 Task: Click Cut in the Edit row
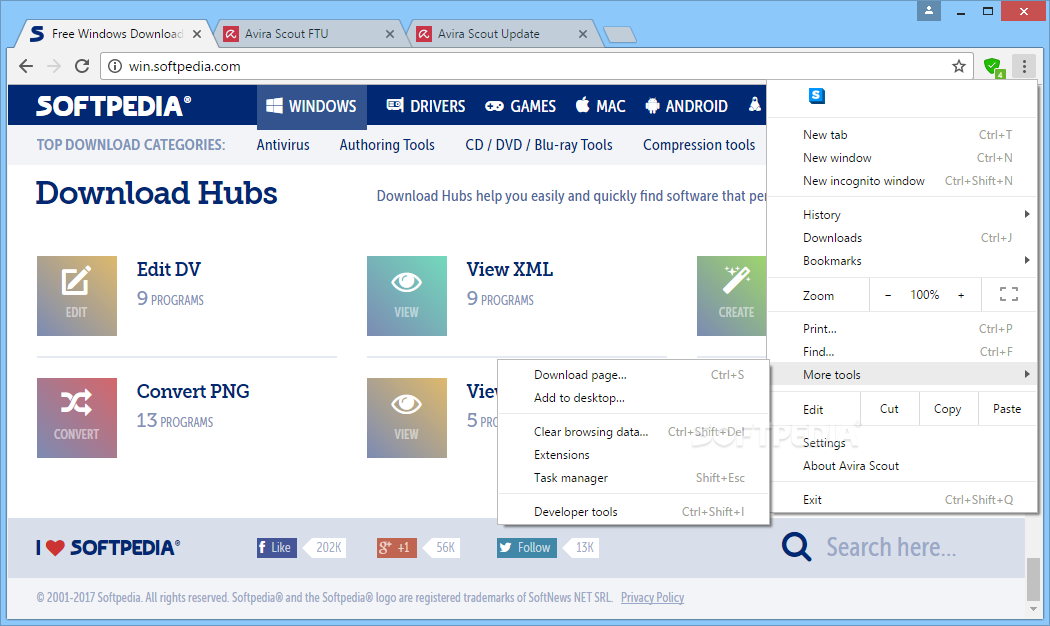889,409
